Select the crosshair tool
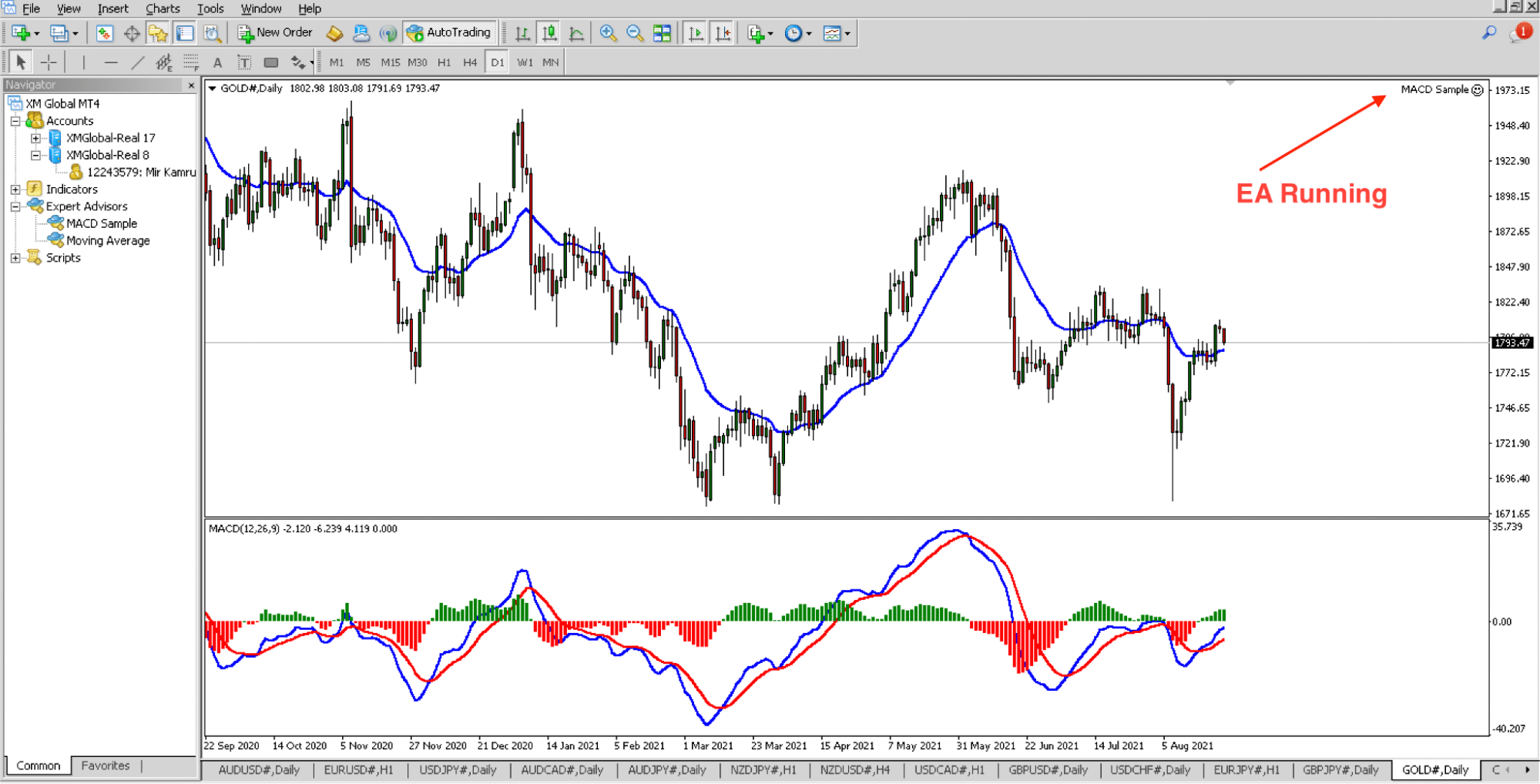The image size is (1540, 784). coord(48,62)
